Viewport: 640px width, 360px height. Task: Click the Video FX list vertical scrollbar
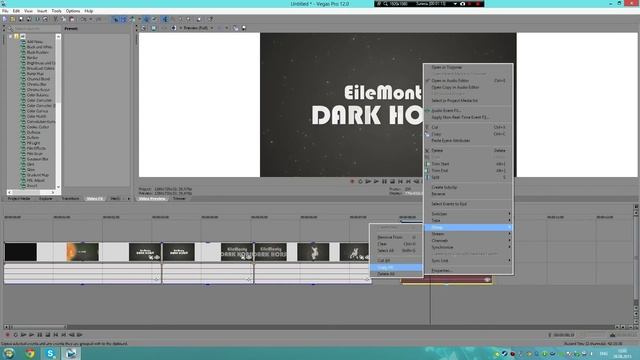point(58,112)
